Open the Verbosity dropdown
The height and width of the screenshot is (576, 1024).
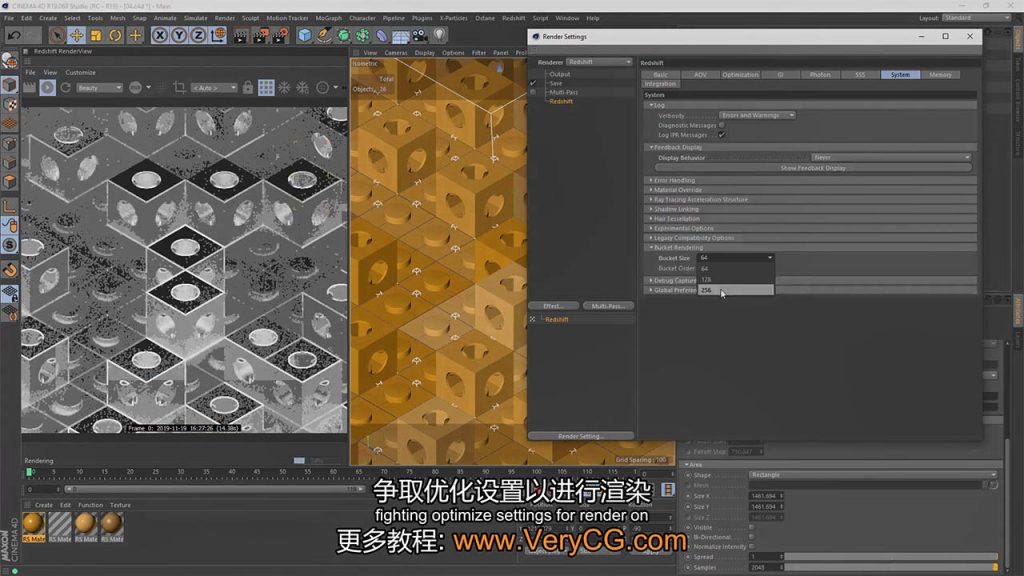(757, 115)
